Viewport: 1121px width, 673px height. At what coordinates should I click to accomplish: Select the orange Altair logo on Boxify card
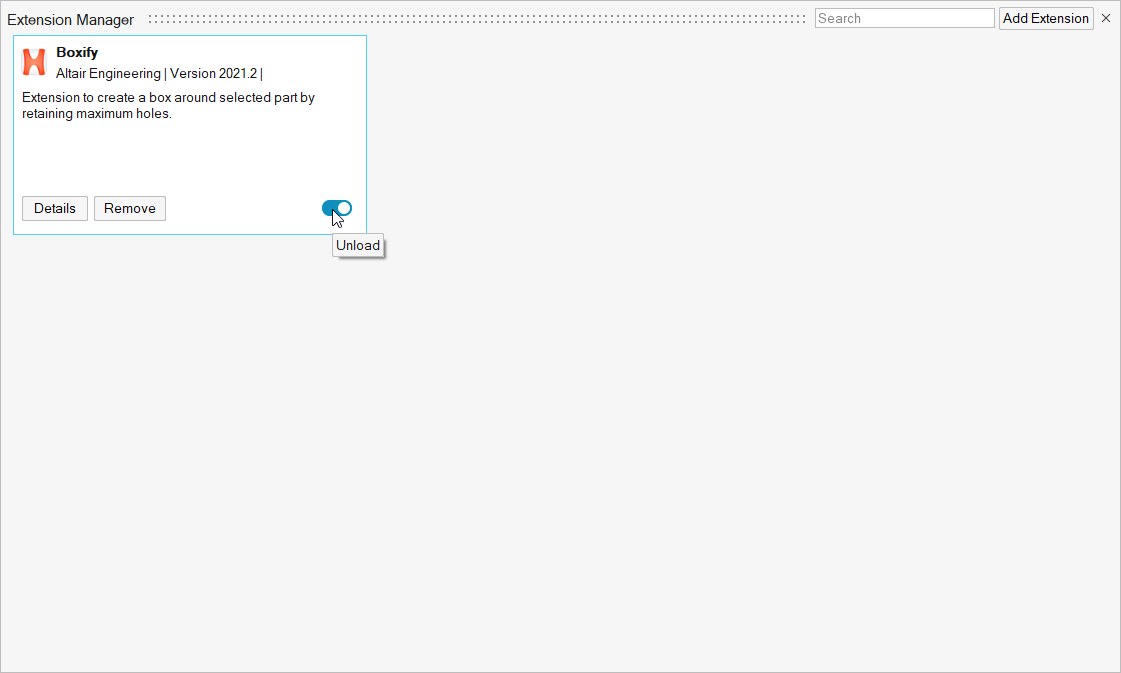click(34, 62)
